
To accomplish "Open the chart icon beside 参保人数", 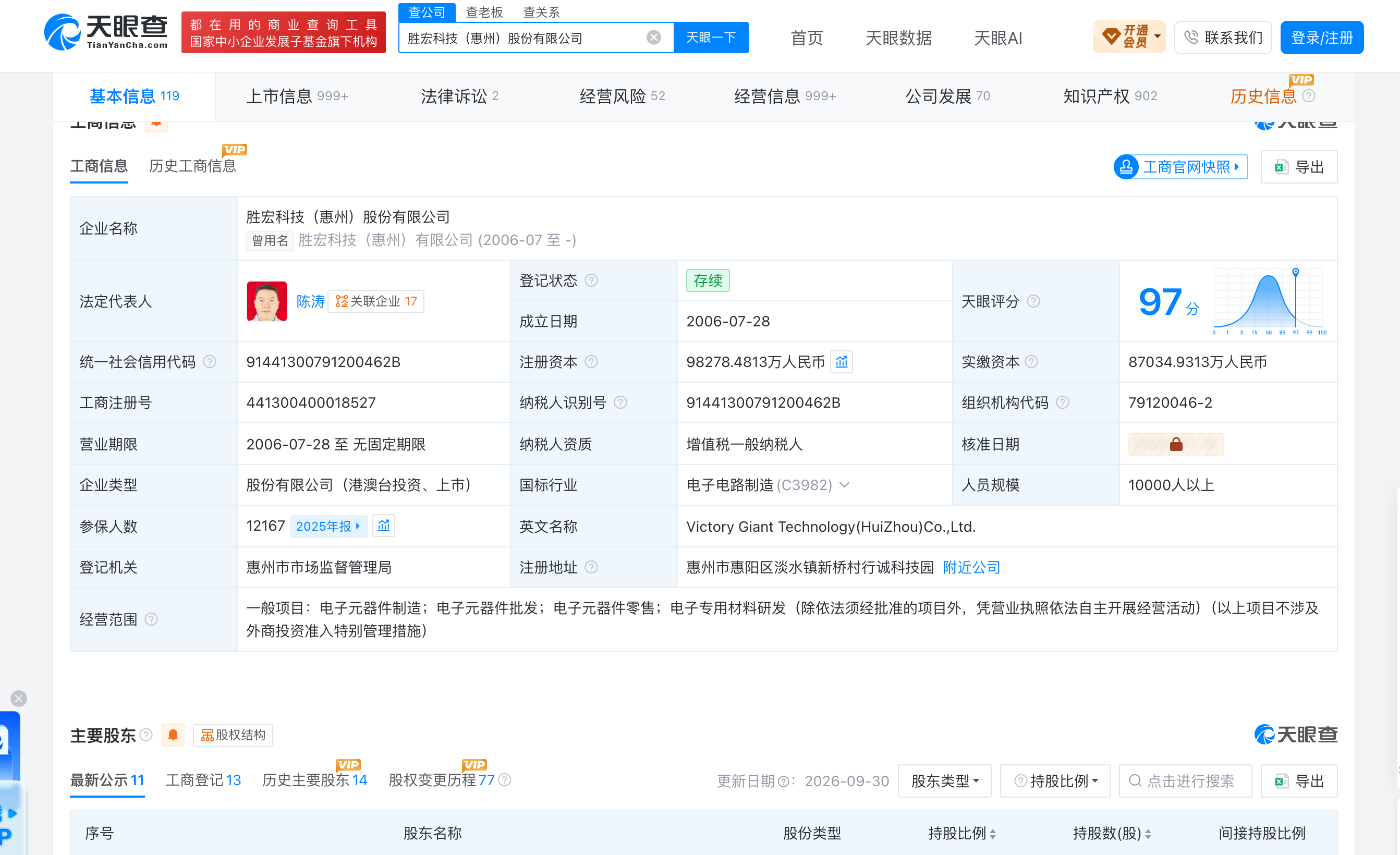I will point(384,526).
